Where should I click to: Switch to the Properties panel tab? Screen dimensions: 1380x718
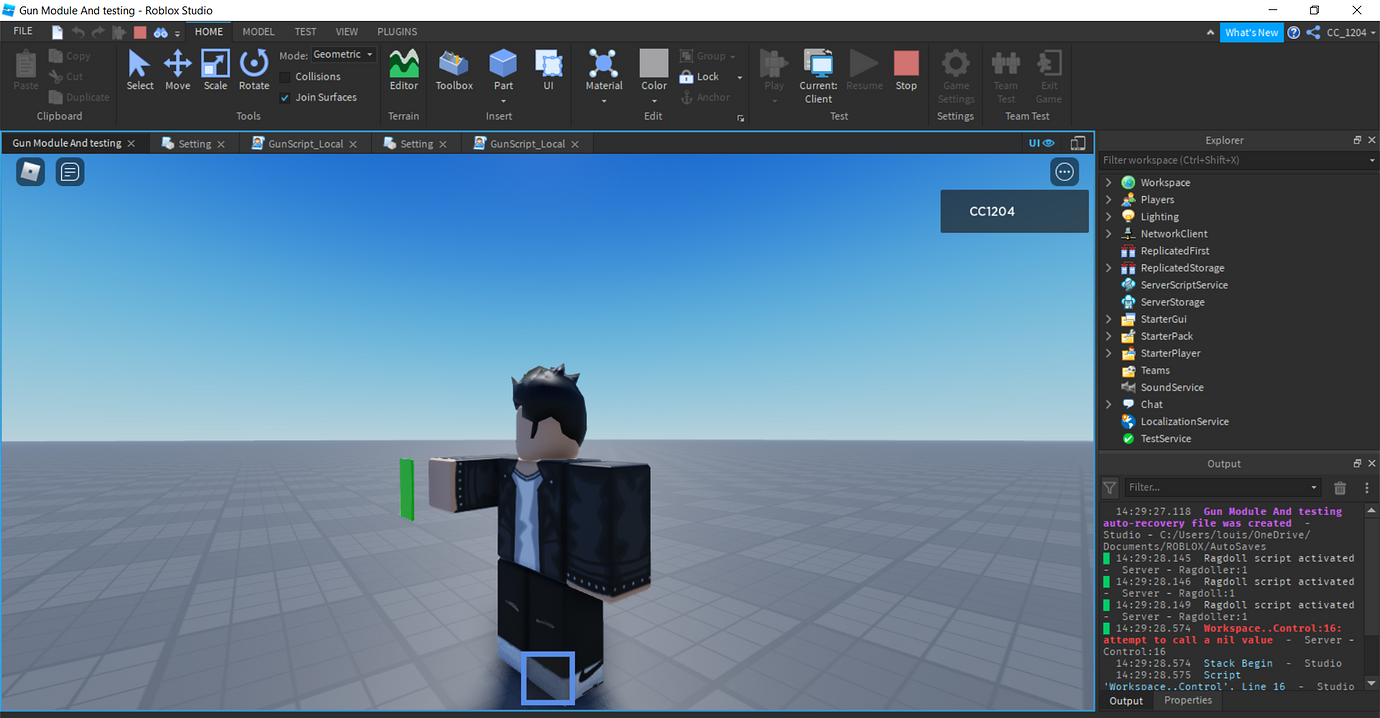pos(1188,700)
